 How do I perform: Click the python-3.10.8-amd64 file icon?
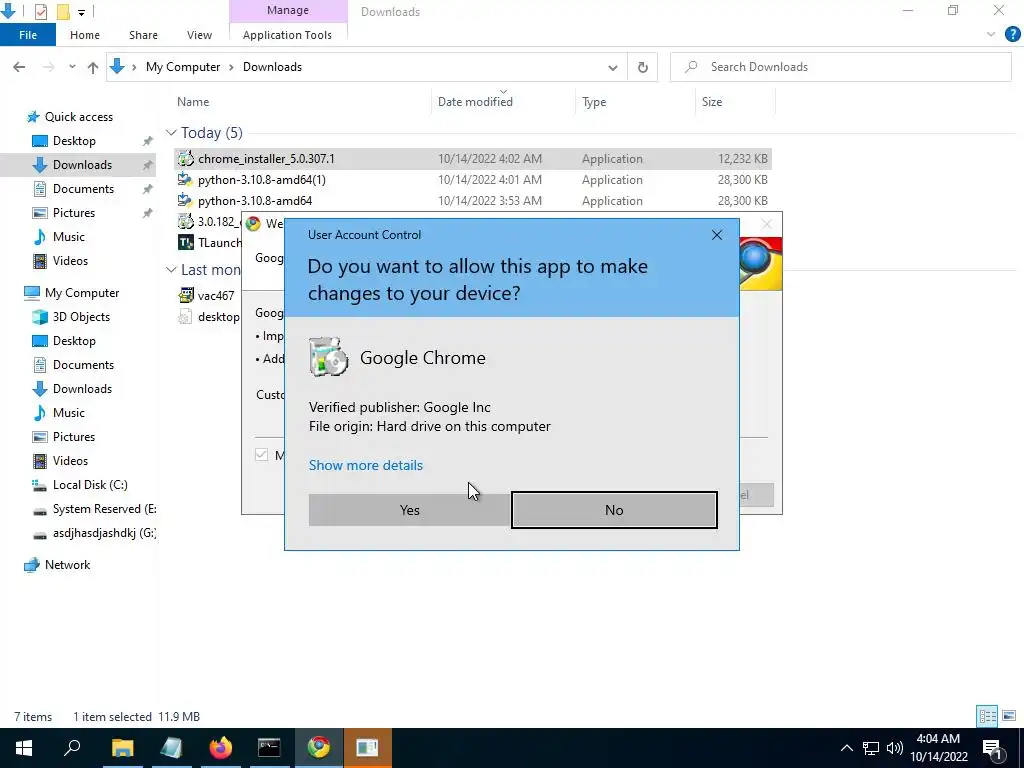(x=185, y=200)
